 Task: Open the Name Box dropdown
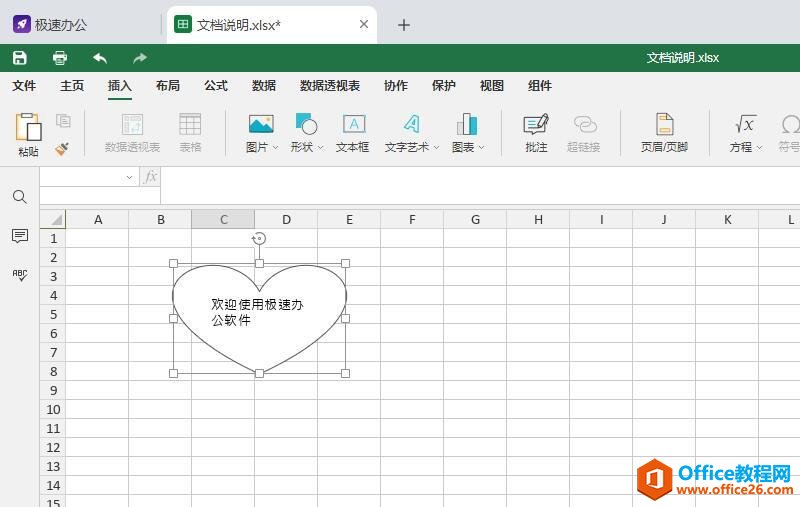pyautogui.click(x=129, y=177)
